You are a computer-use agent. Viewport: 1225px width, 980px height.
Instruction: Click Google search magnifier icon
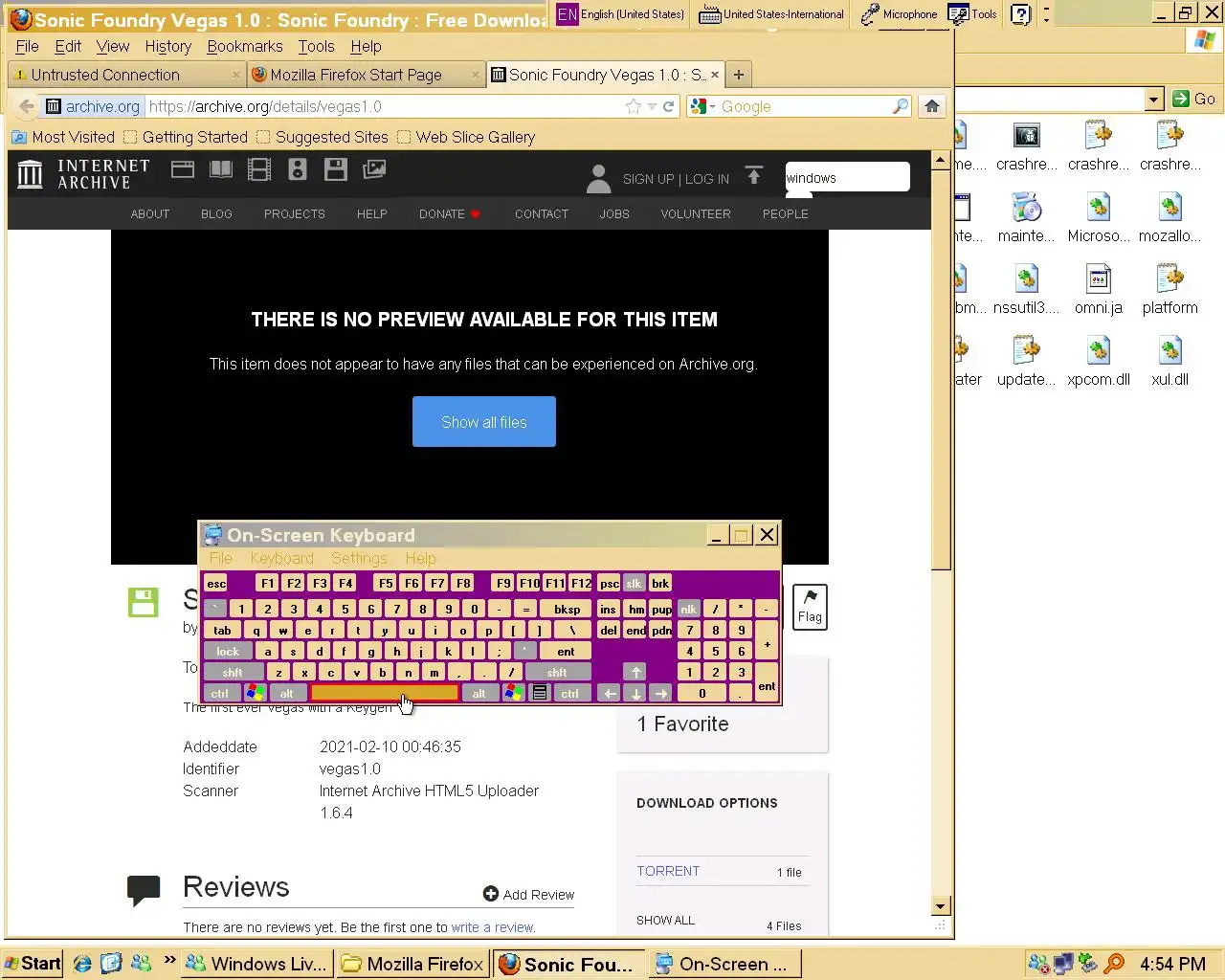click(901, 106)
